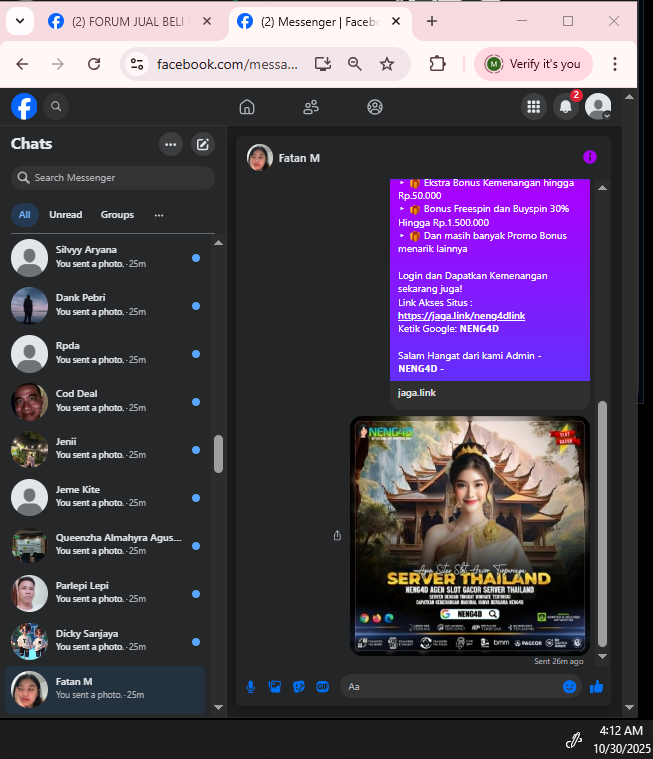Viewport: 653px width, 759px height.
Task: Click conversation scrollbar up arrow
Action: pyautogui.click(x=602, y=188)
